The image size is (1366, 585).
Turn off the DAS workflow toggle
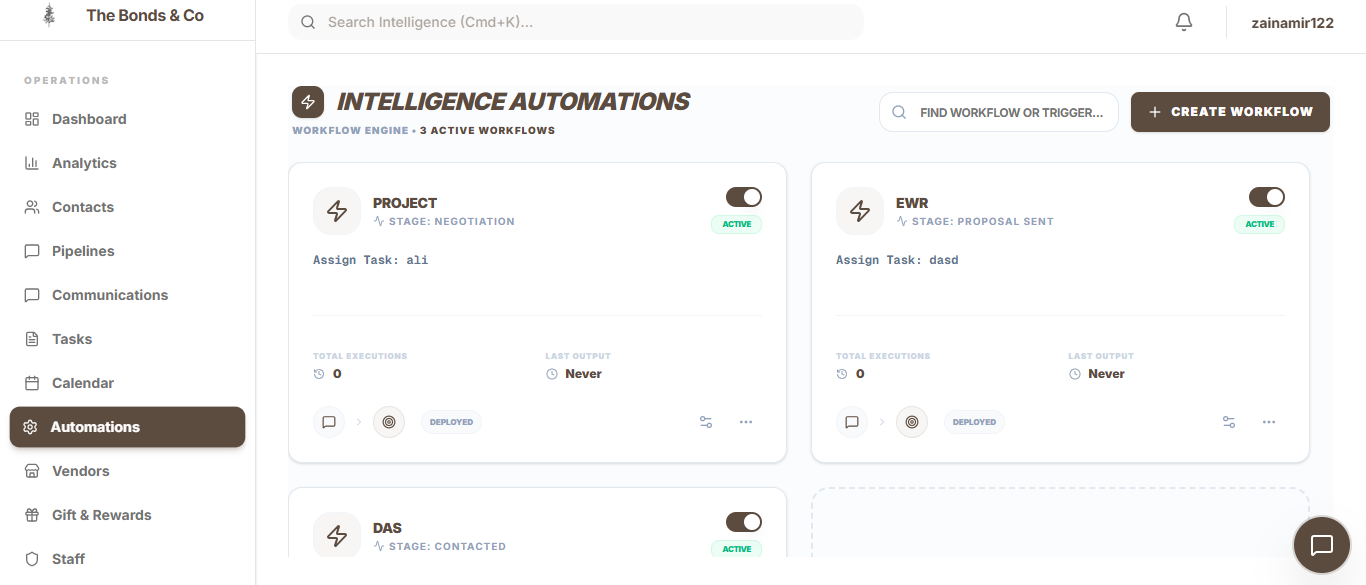(743, 521)
